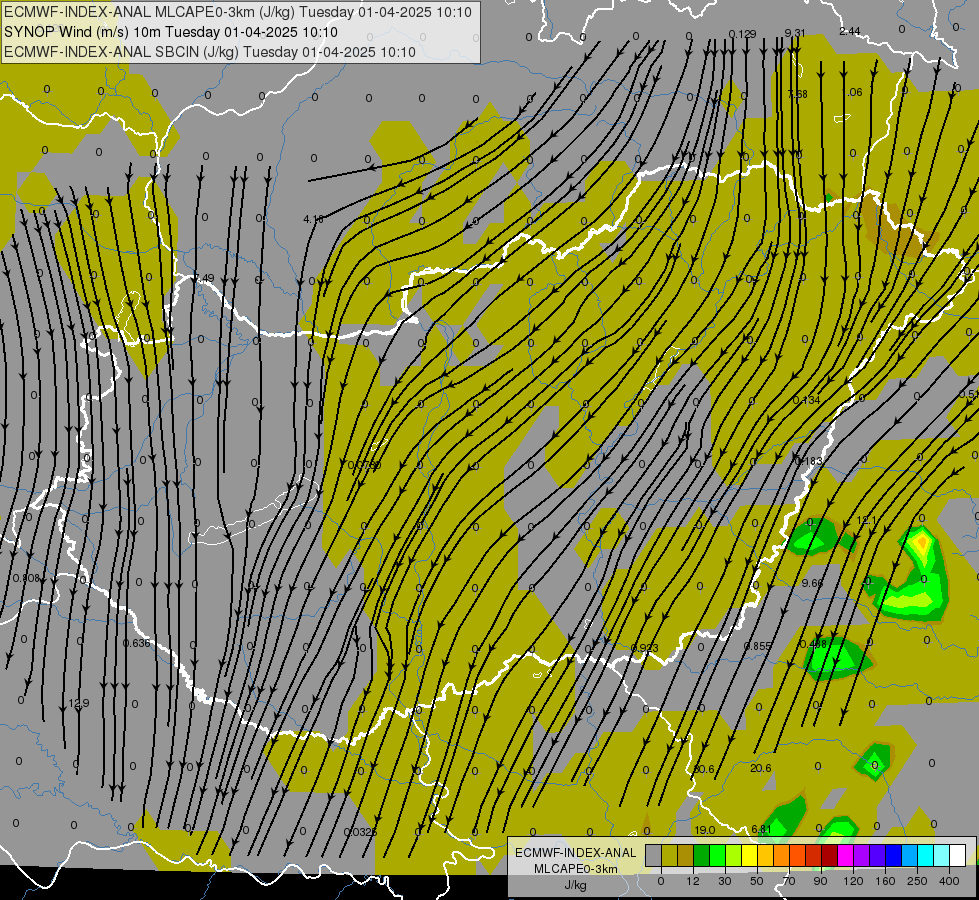This screenshot has width=979, height=900.
Task: Select the pure blue legend swatch
Action: click(x=894, y=856)
